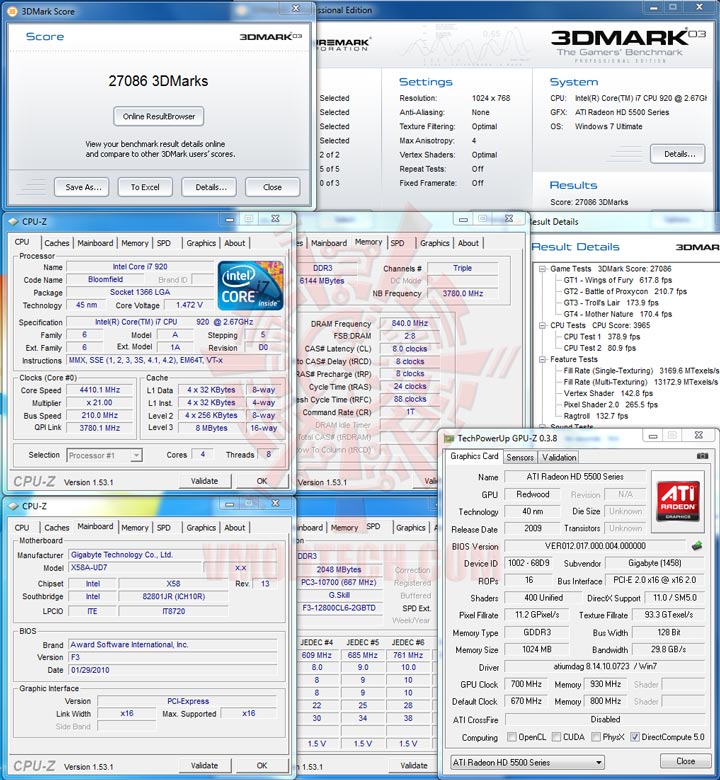Click Validate in the CPU-Z processor window

click(x=205, y=481)
